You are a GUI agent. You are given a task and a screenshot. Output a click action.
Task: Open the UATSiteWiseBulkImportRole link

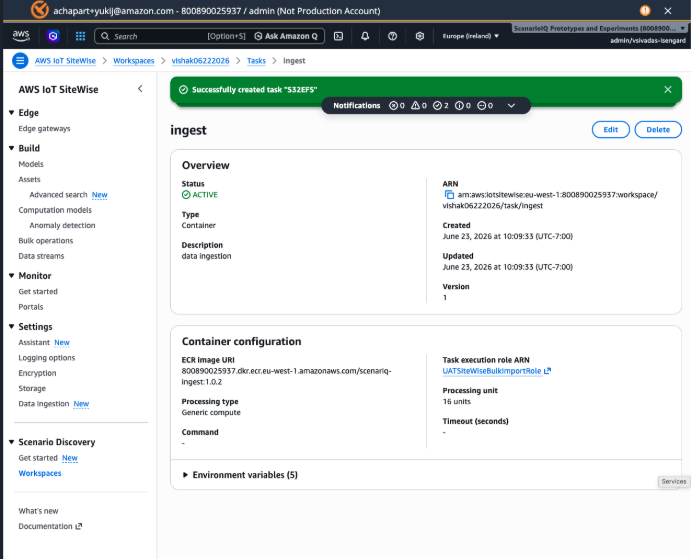[497, 371]
